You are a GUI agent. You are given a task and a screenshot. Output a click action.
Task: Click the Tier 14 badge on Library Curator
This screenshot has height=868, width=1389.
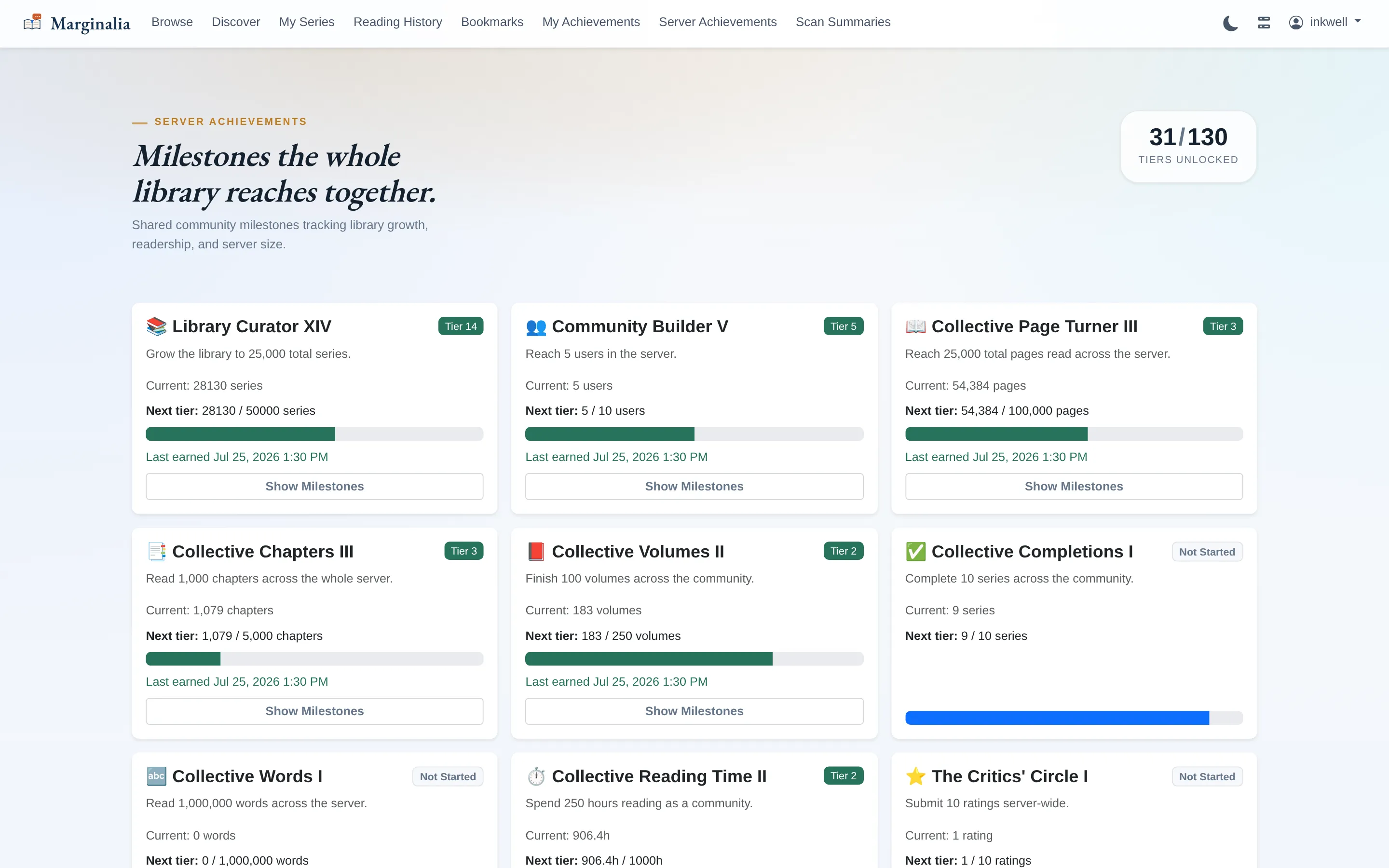pyautogui.click(x=460, y=326)
